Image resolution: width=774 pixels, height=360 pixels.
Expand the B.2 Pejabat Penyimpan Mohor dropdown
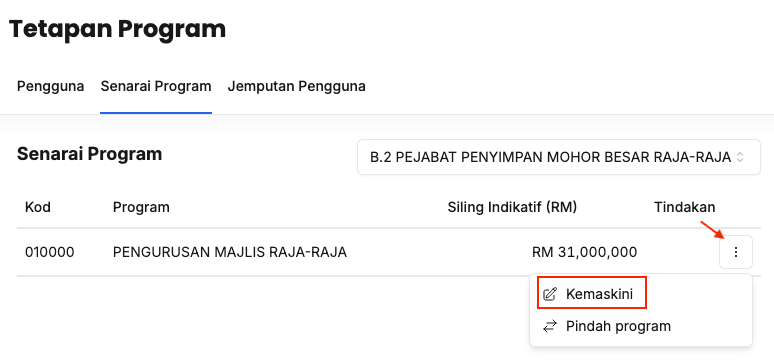558,157
